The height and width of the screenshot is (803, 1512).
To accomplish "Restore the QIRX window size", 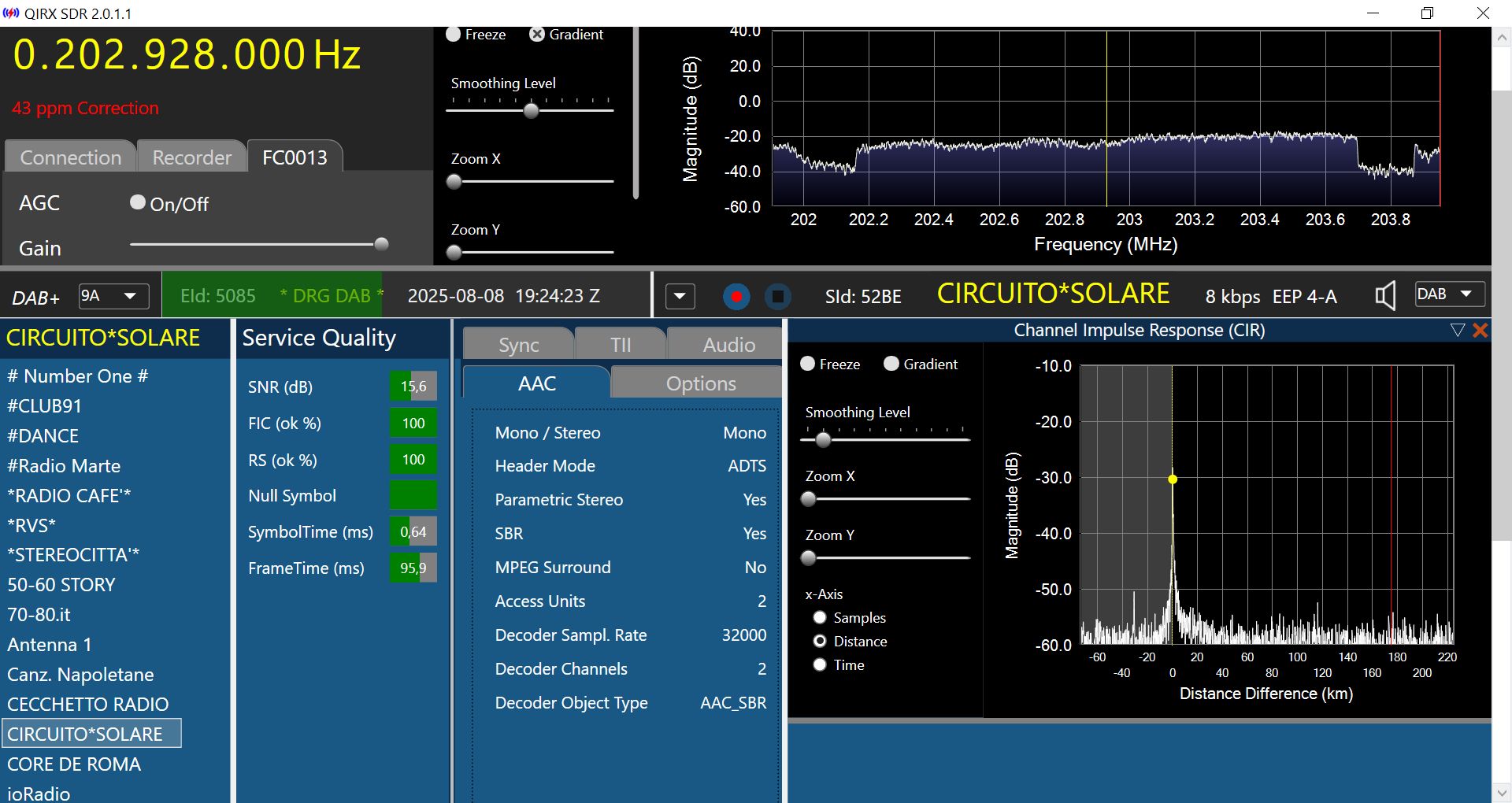I will [x=1427, y=13].
